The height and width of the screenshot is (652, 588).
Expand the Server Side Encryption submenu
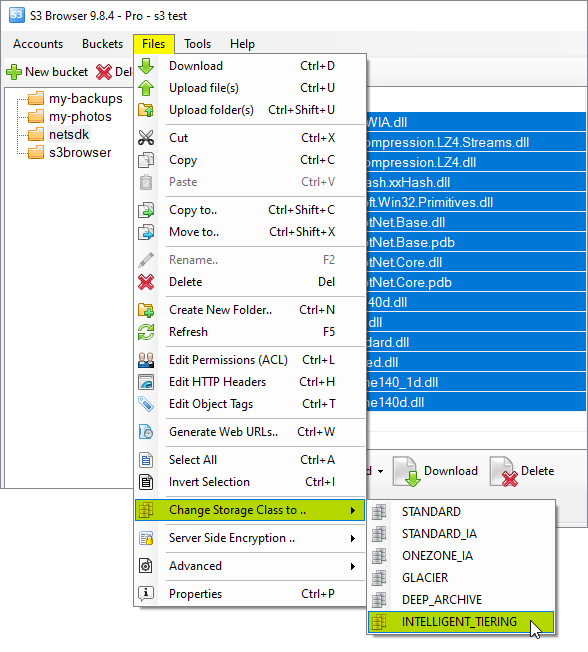point(250,538)
